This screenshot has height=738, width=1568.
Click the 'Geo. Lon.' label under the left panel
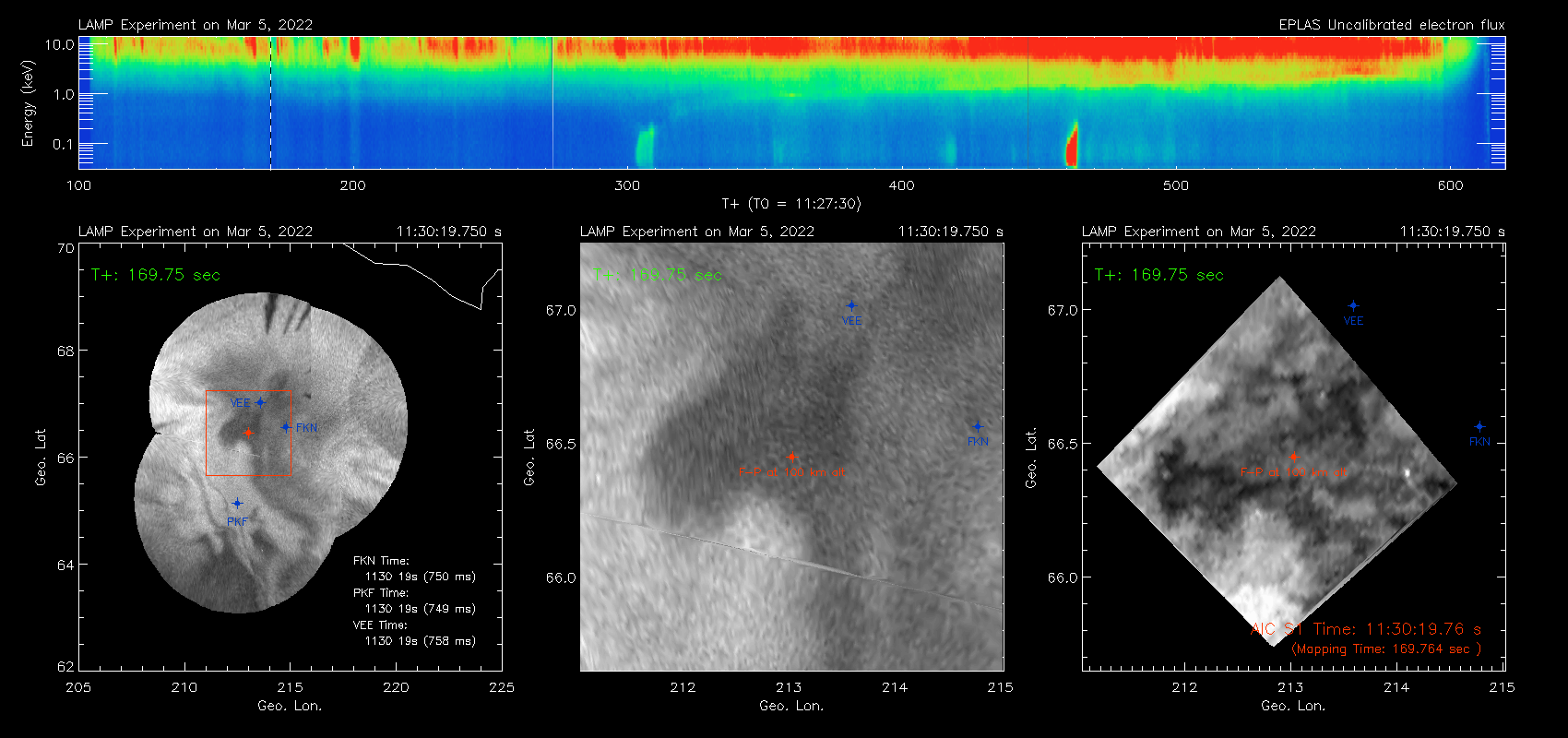[x=290, y=706]
